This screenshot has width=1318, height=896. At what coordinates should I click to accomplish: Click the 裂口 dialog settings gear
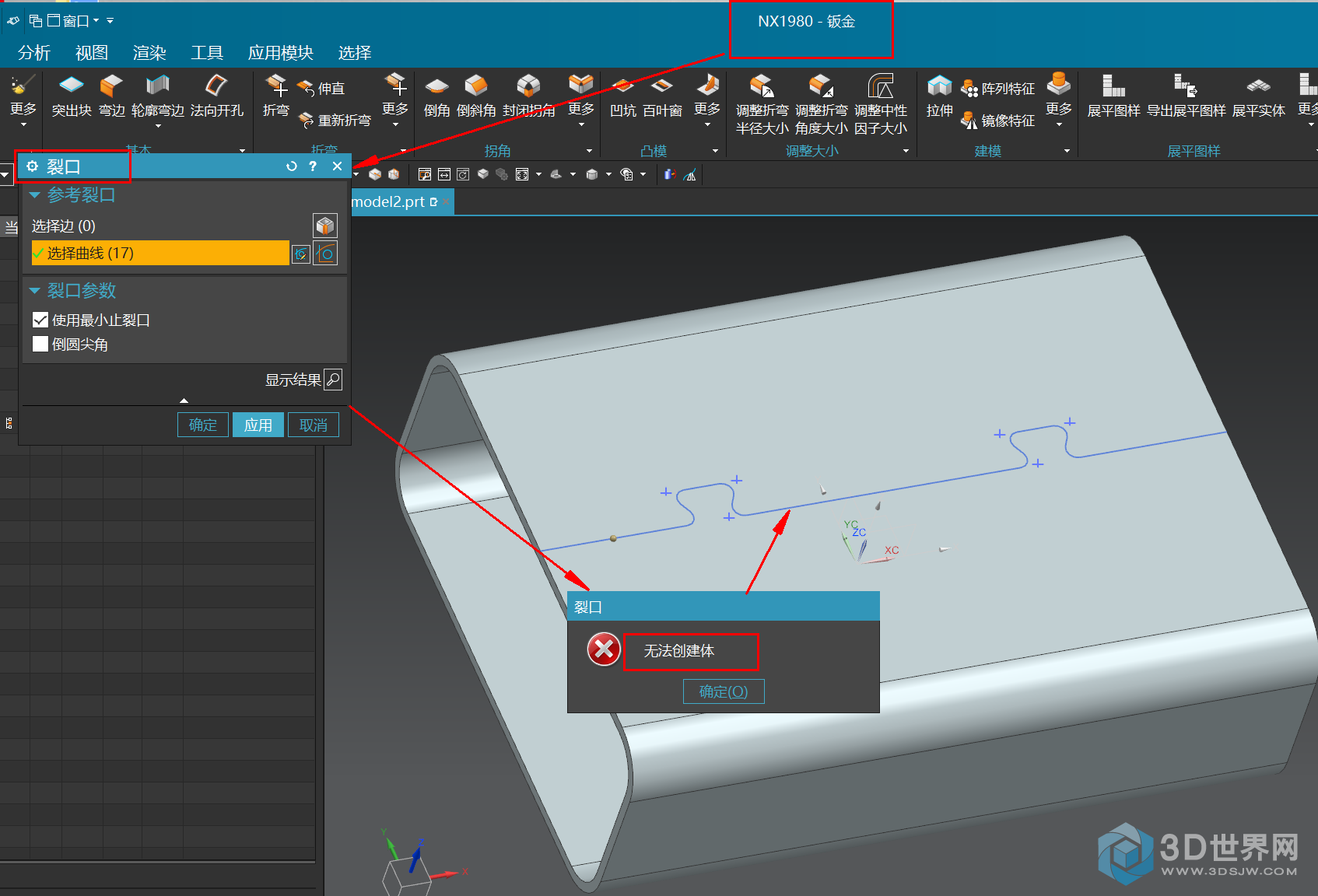click(32, 166)
